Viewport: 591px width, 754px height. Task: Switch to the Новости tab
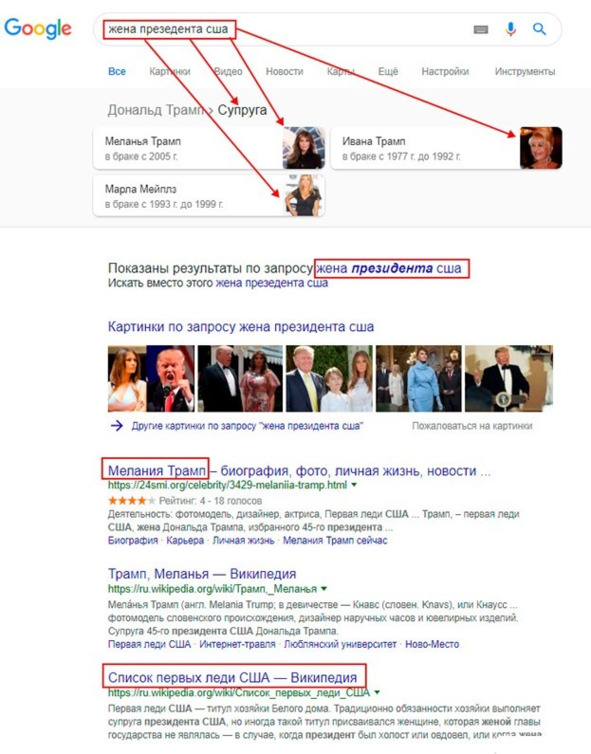(284, 72)
